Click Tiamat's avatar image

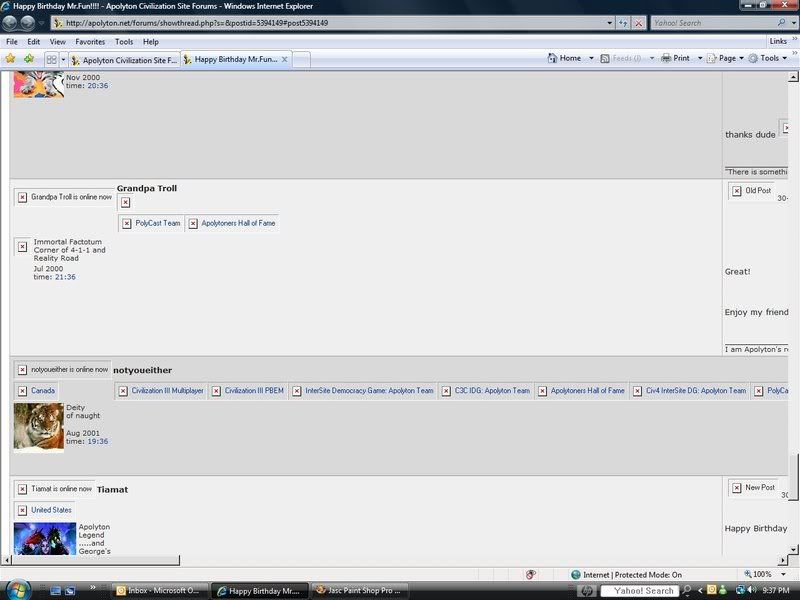tap(45, 539)
